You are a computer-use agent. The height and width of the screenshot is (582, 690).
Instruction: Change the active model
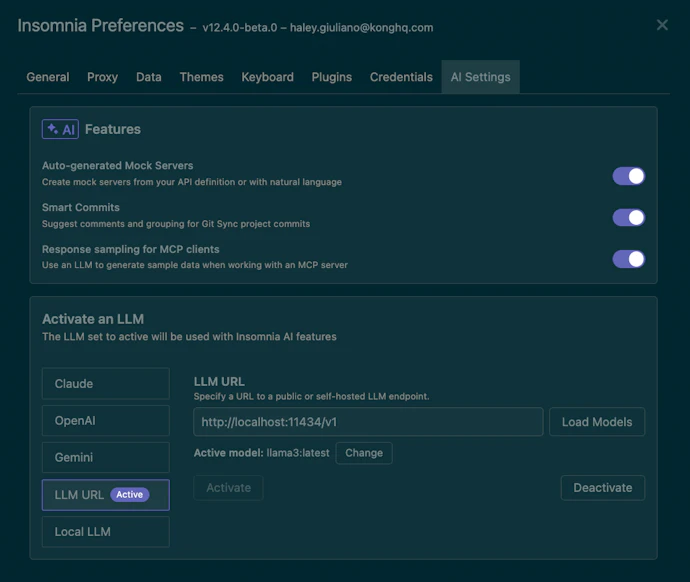coord(363,453)
